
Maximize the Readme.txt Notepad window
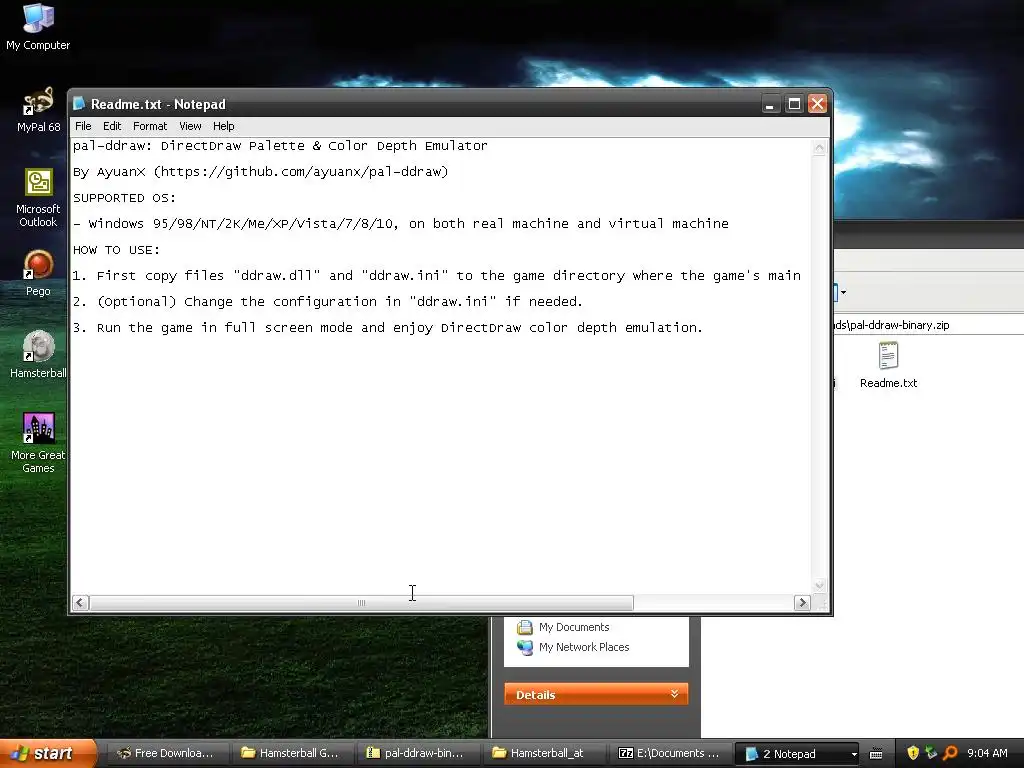794,104
